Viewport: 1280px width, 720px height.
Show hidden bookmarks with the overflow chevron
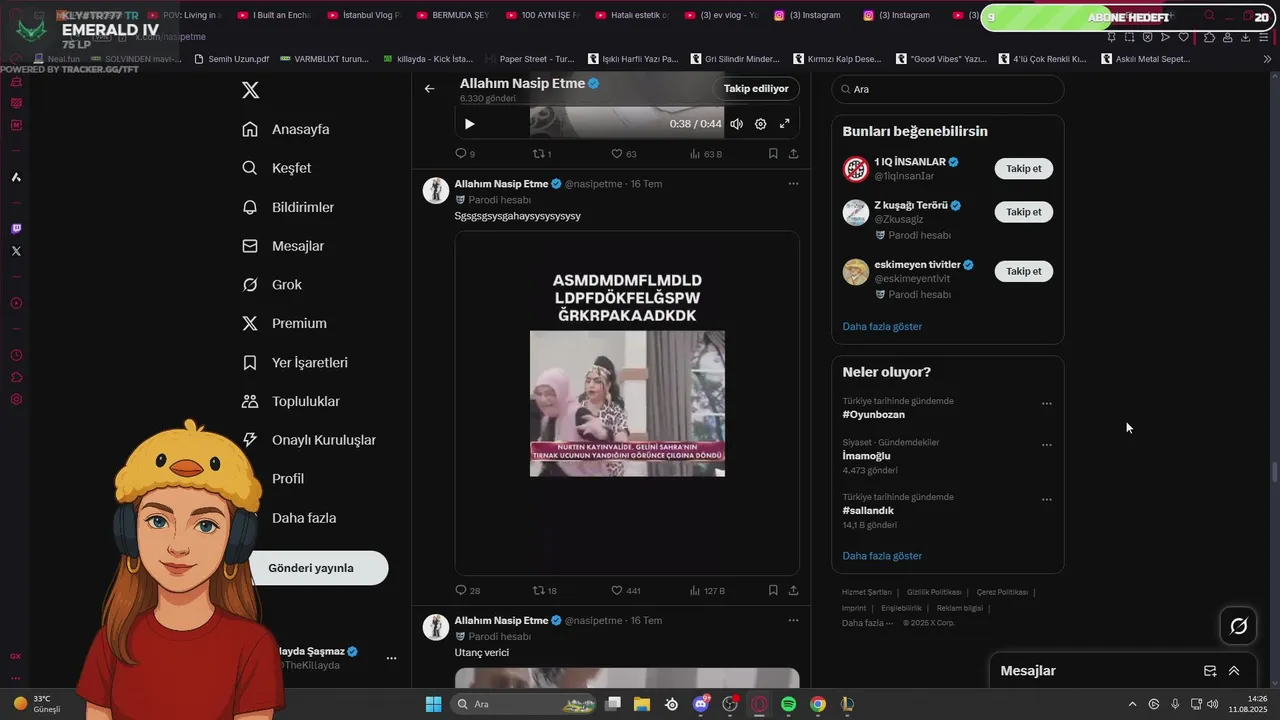[x=1268, y=59]
